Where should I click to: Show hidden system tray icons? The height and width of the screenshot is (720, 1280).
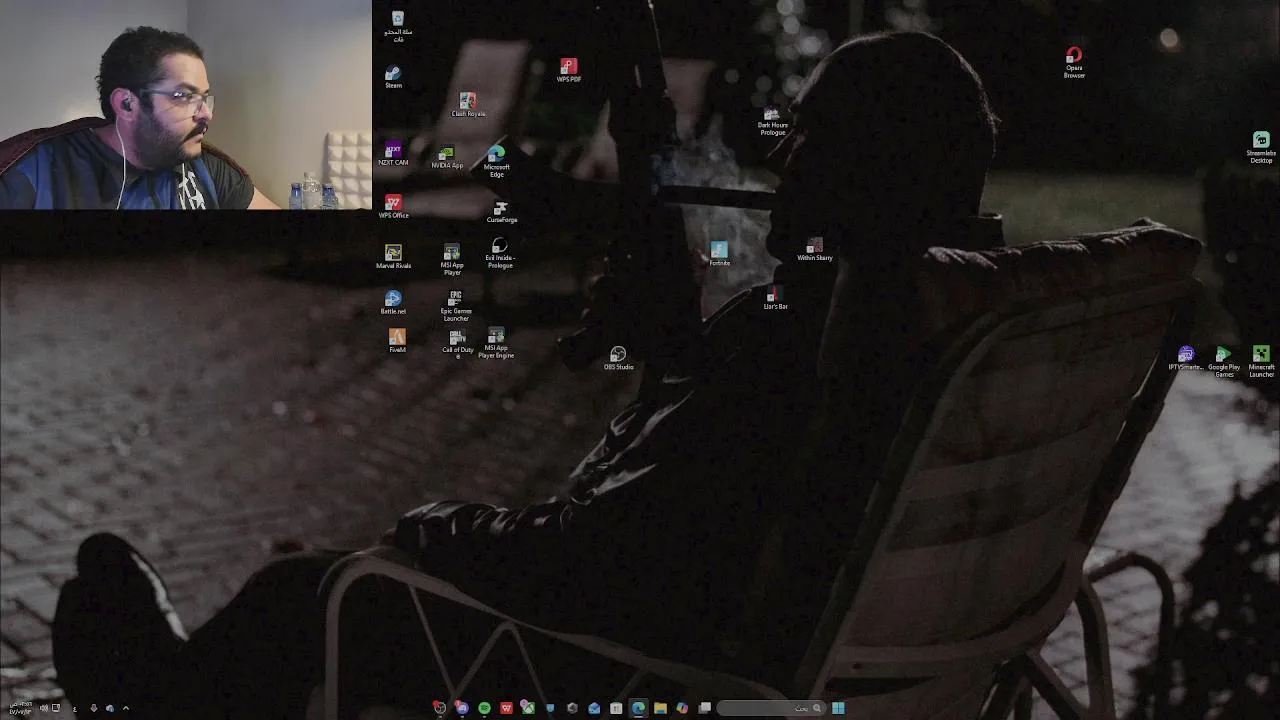pos(126,708)
